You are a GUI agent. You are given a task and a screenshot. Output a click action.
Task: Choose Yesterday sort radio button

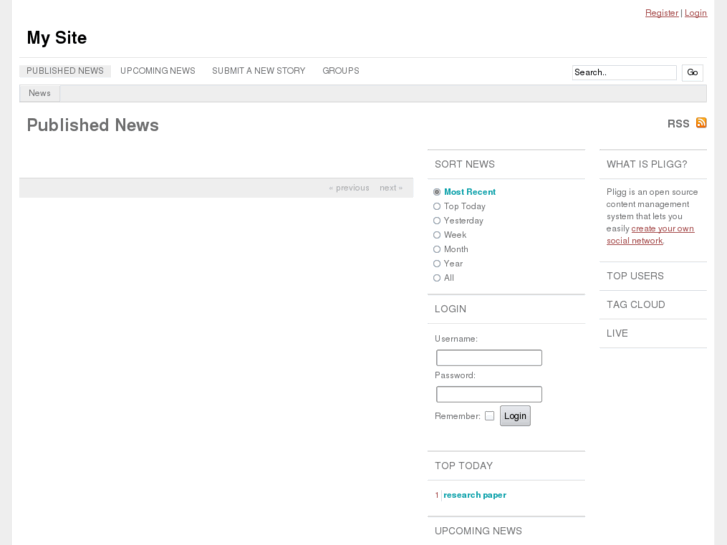(437, 221)
